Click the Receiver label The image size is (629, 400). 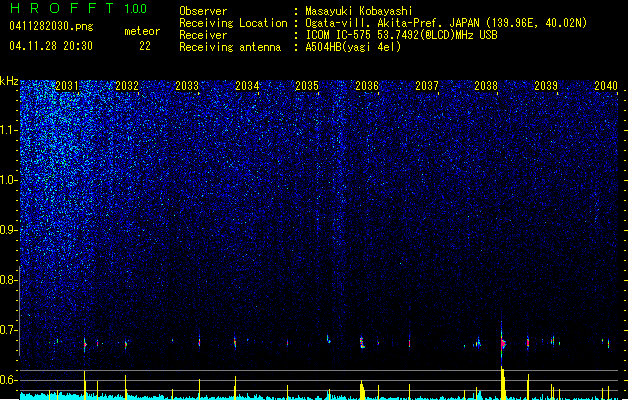point(203,35)
